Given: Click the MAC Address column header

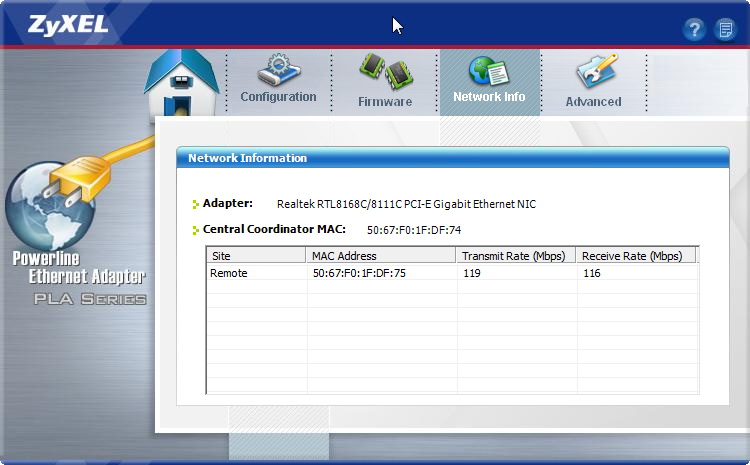Looking at the screenshot, I should click(380, 256).
